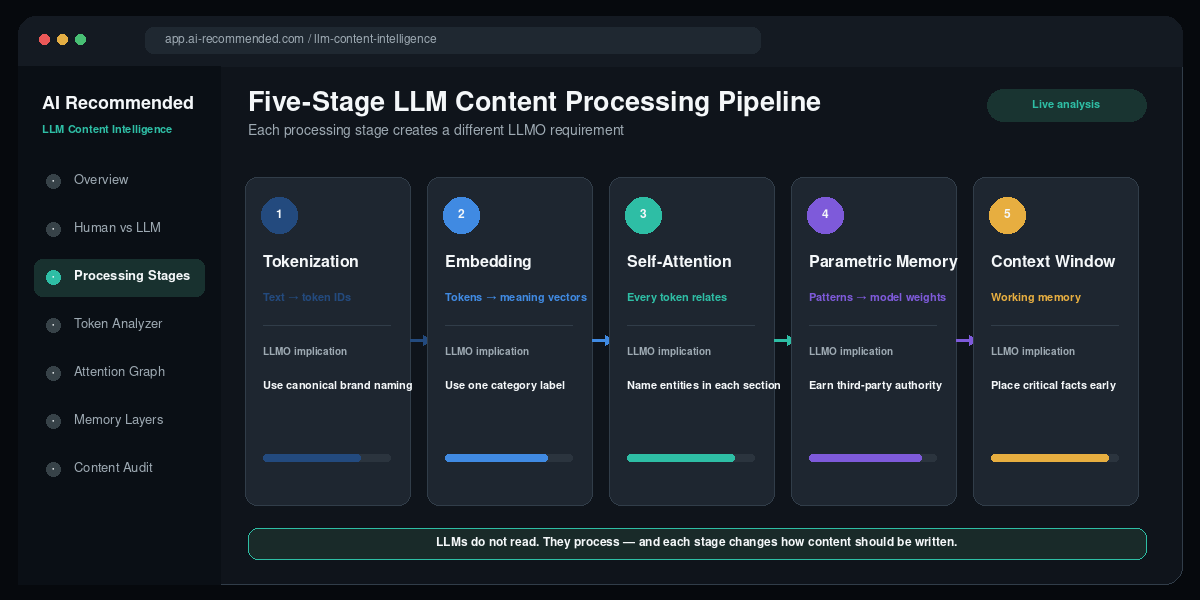Click the Live analysis button
This screenshot has width=1200, height=600.
(x=1066, y=105)
